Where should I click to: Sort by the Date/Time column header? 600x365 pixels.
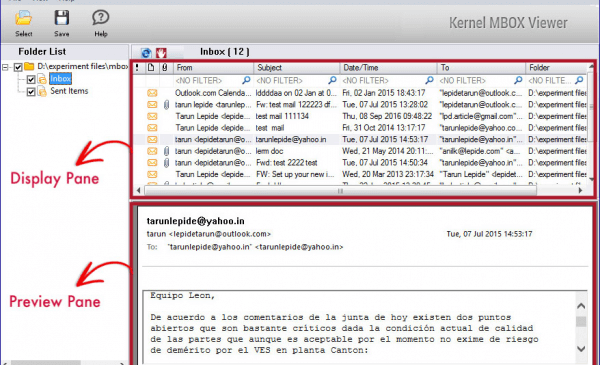click(388, 68)
